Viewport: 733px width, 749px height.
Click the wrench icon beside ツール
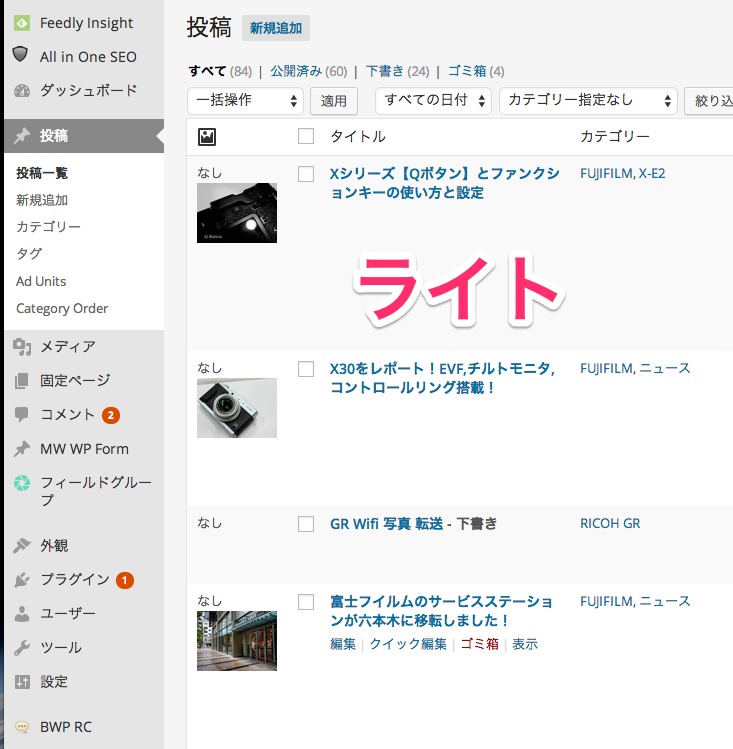[x=22, y=648]
